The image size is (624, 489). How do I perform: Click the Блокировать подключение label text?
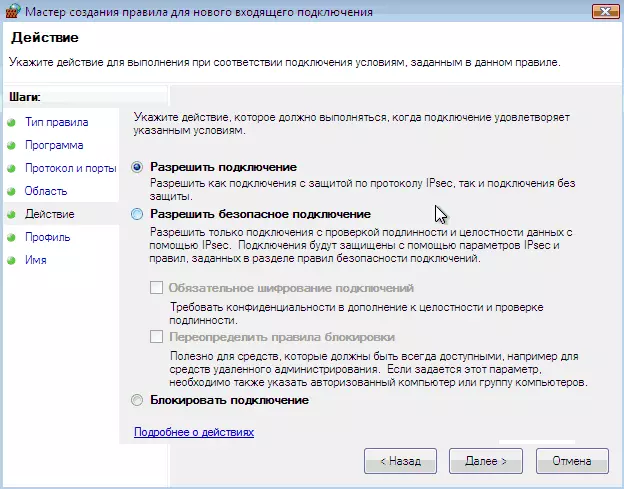point(229,400)
